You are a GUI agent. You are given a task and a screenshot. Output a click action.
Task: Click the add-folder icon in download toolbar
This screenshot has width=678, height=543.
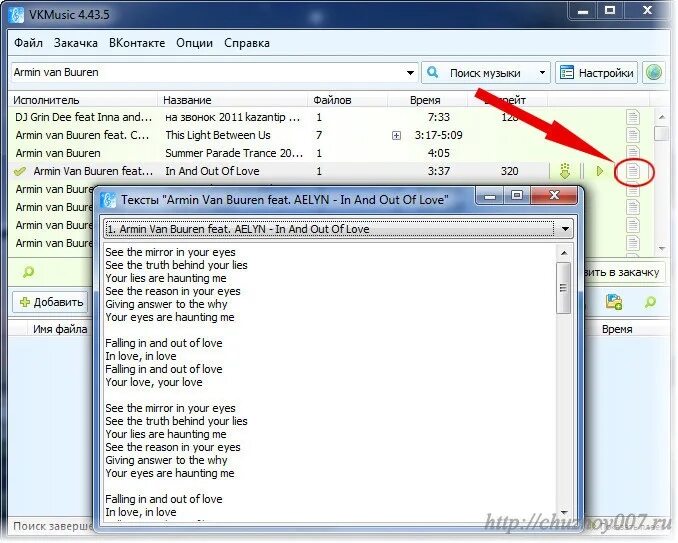(x=614, y=302)
